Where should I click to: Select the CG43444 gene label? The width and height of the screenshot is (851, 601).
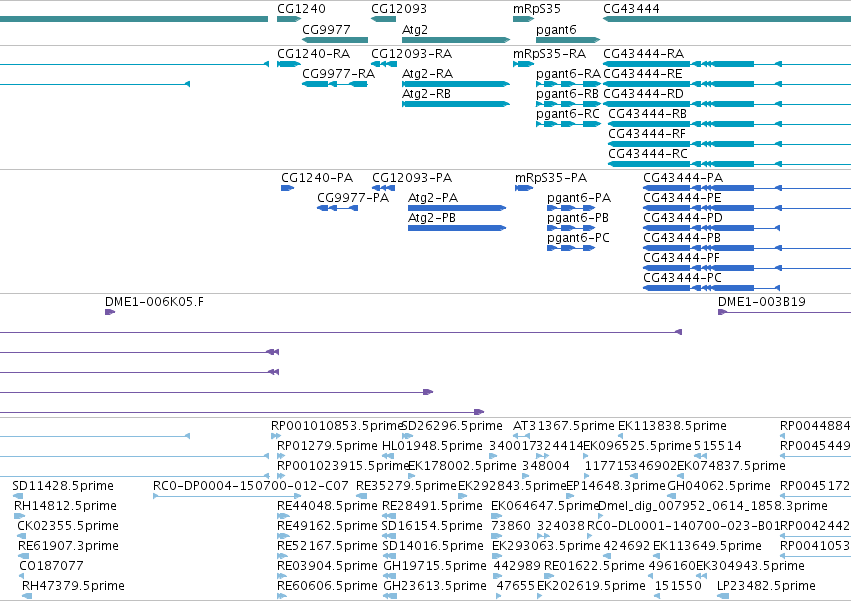631,9
